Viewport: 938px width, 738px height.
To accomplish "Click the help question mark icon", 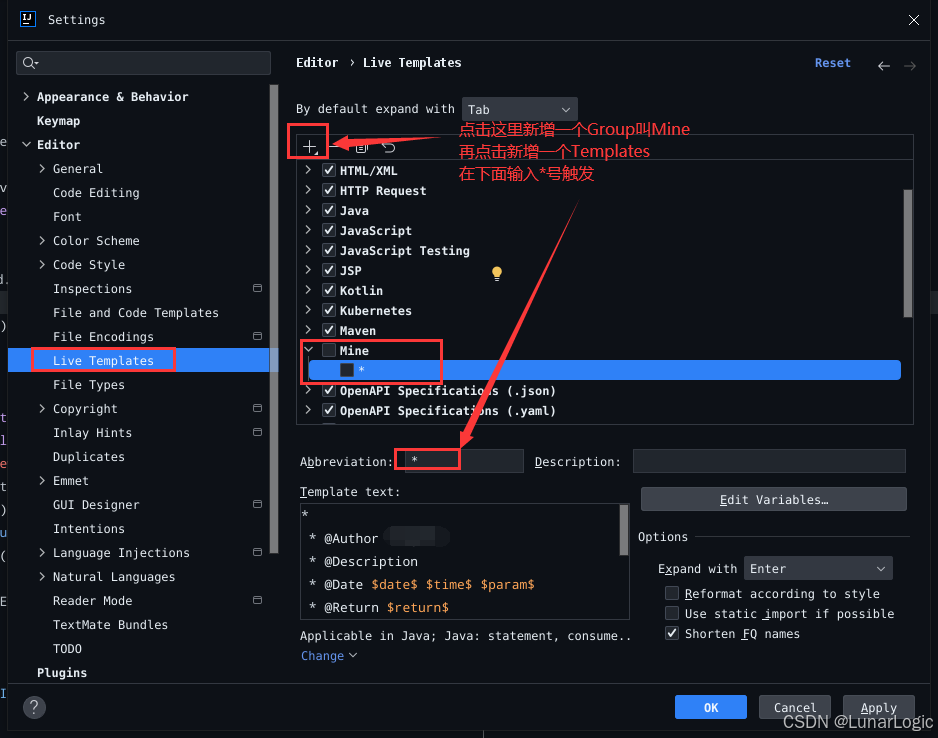I will [34, 707].
